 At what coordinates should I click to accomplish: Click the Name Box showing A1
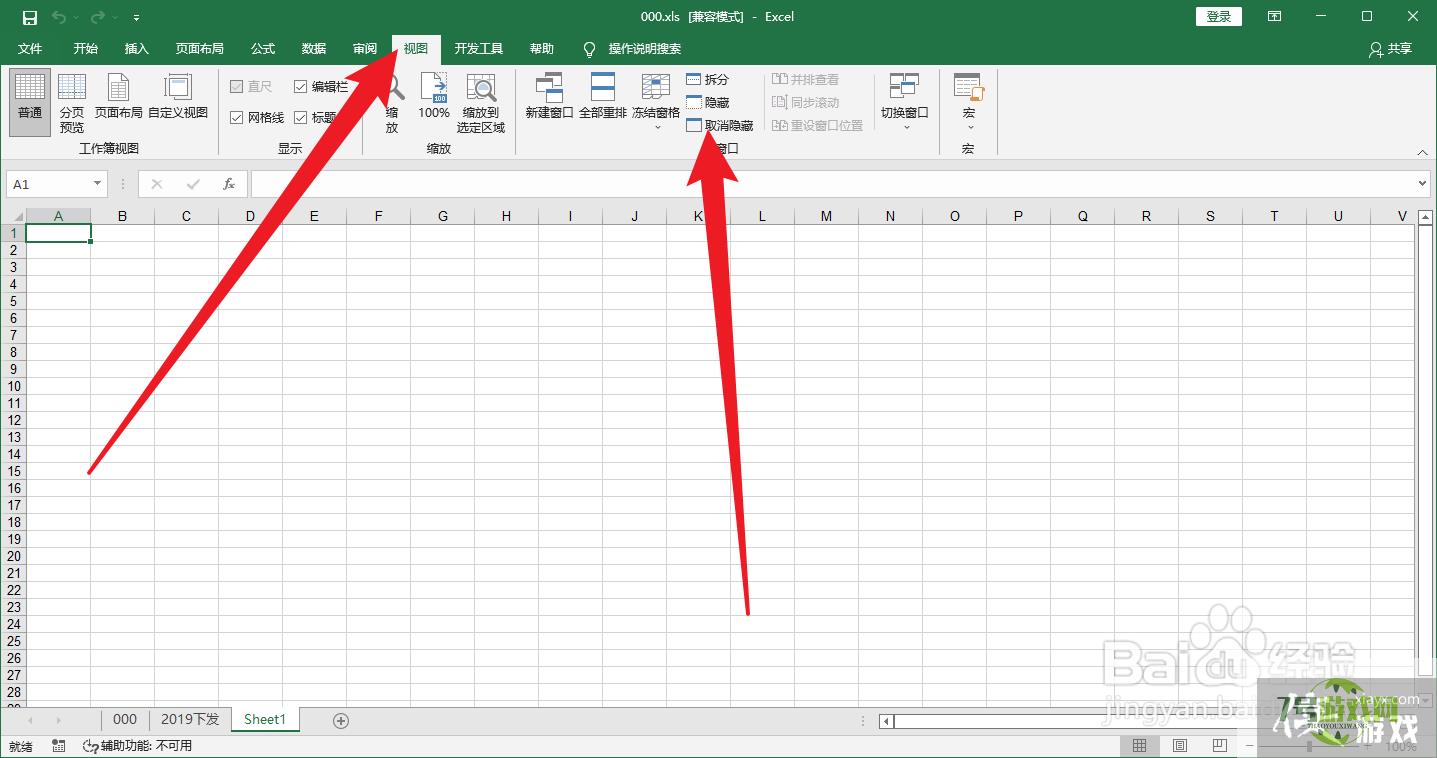(x=49, y=184)
